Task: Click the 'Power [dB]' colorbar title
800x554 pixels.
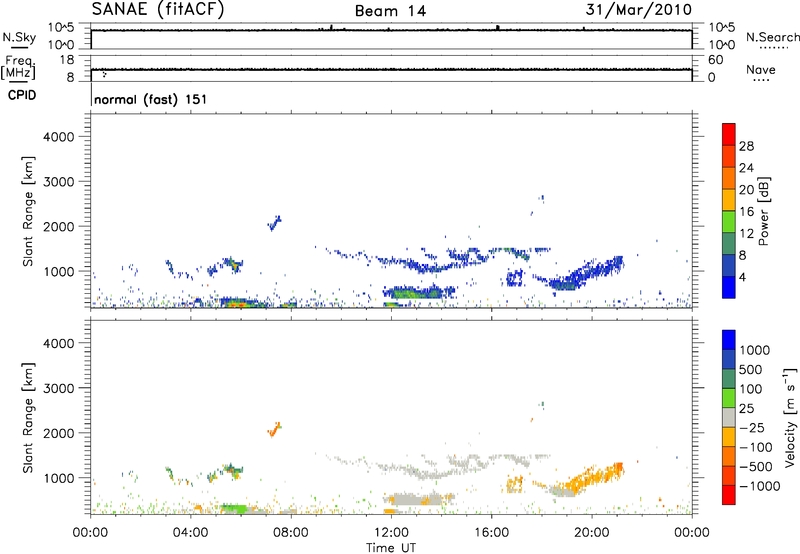Action: pos(763,211)
